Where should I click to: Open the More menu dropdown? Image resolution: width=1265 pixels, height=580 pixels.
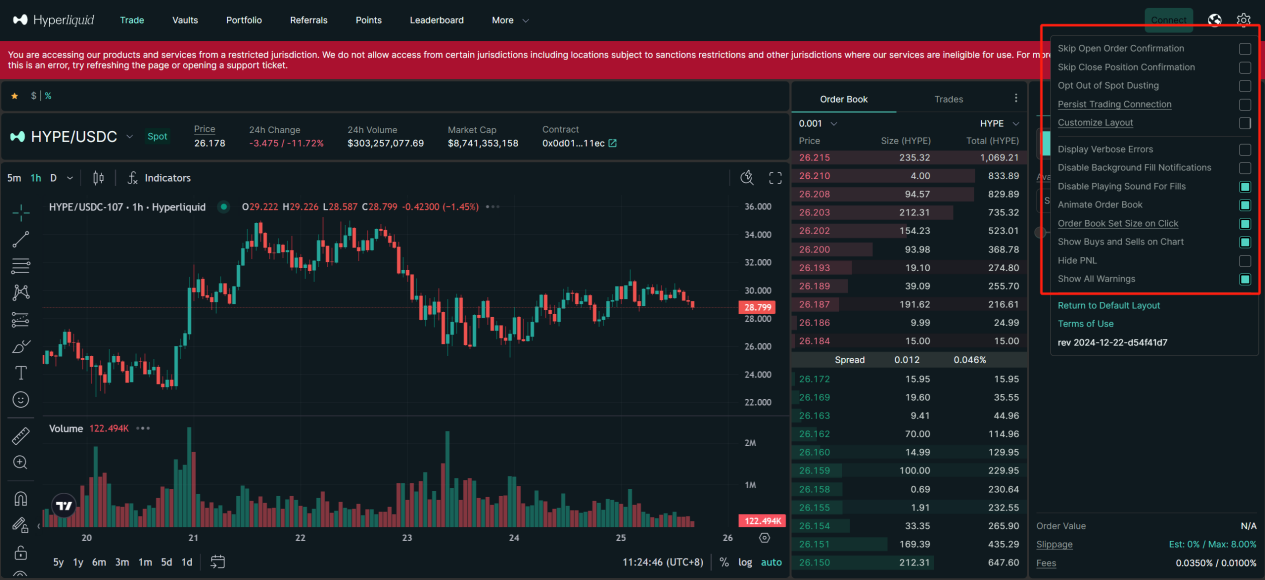(x=510, y=20)
